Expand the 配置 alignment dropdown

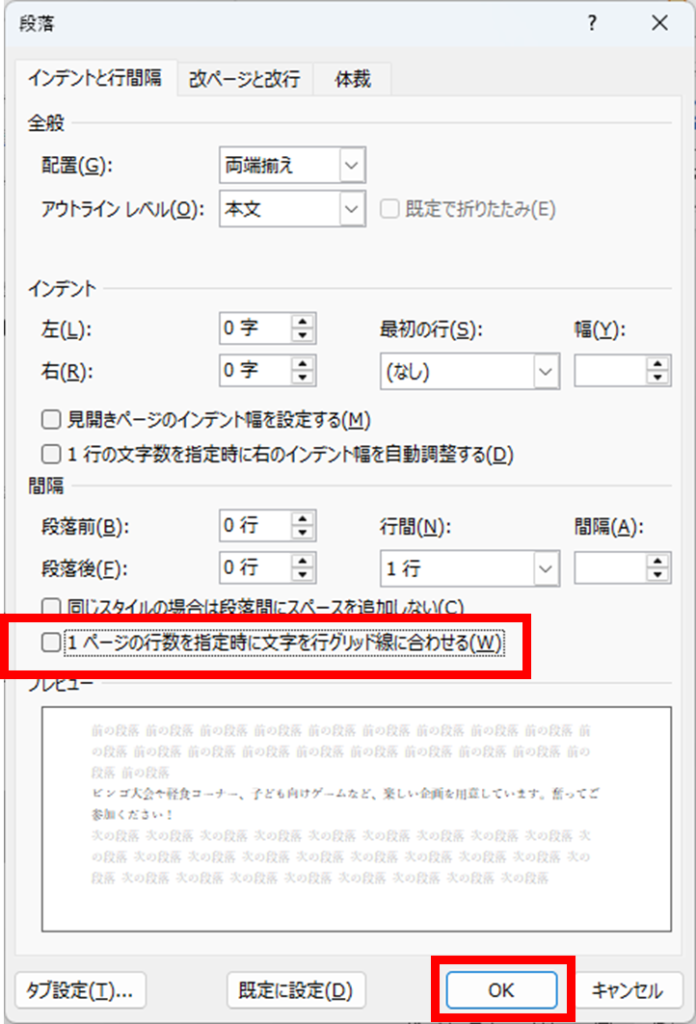pyautogui.click(x=351, y=163)
